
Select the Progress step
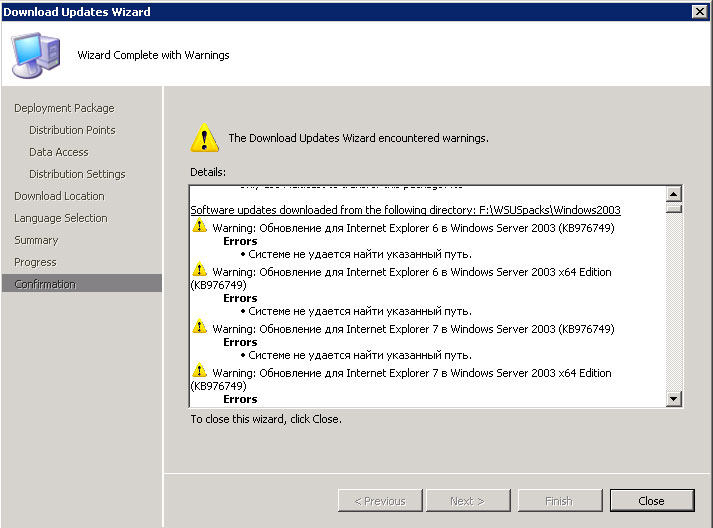35,262
